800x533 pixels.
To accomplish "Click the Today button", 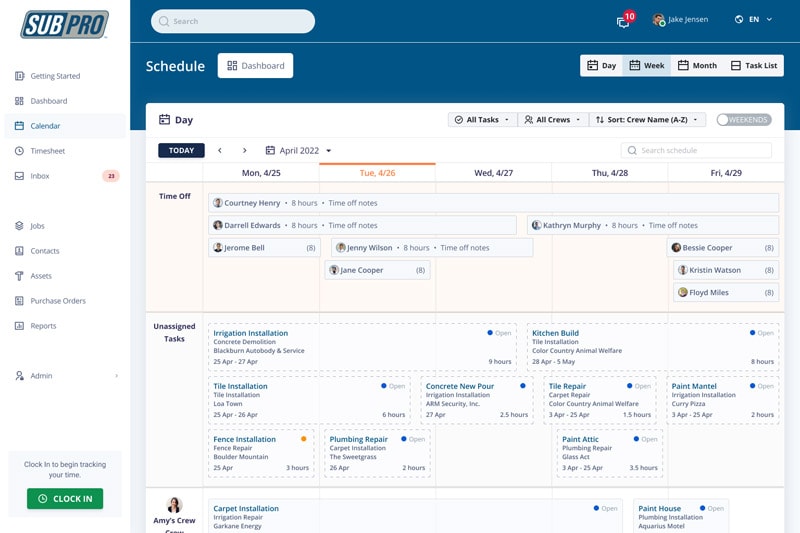I will 181,151.
